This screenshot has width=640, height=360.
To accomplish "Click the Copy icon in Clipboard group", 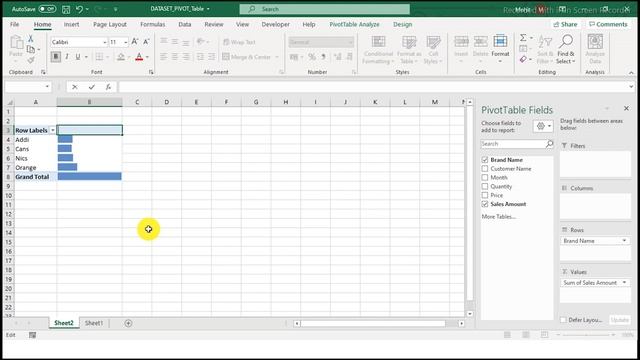I will tap(31, 49).
